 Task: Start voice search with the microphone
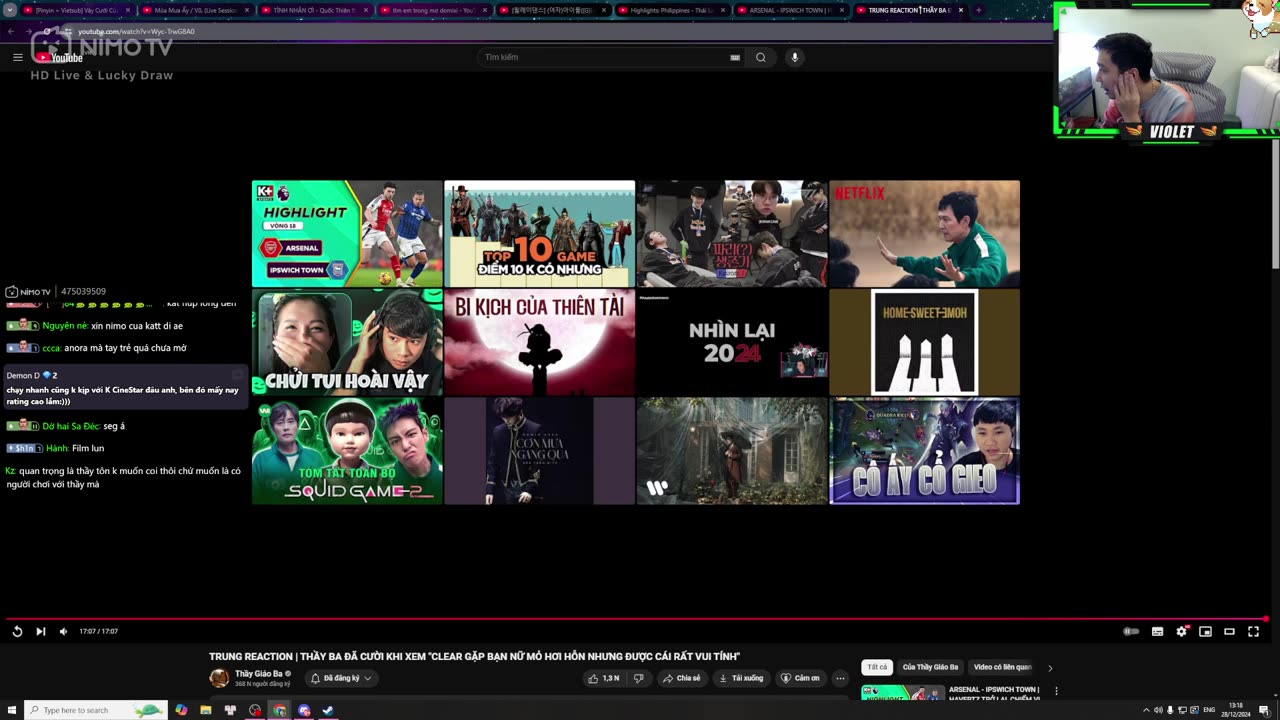point(795,57)
